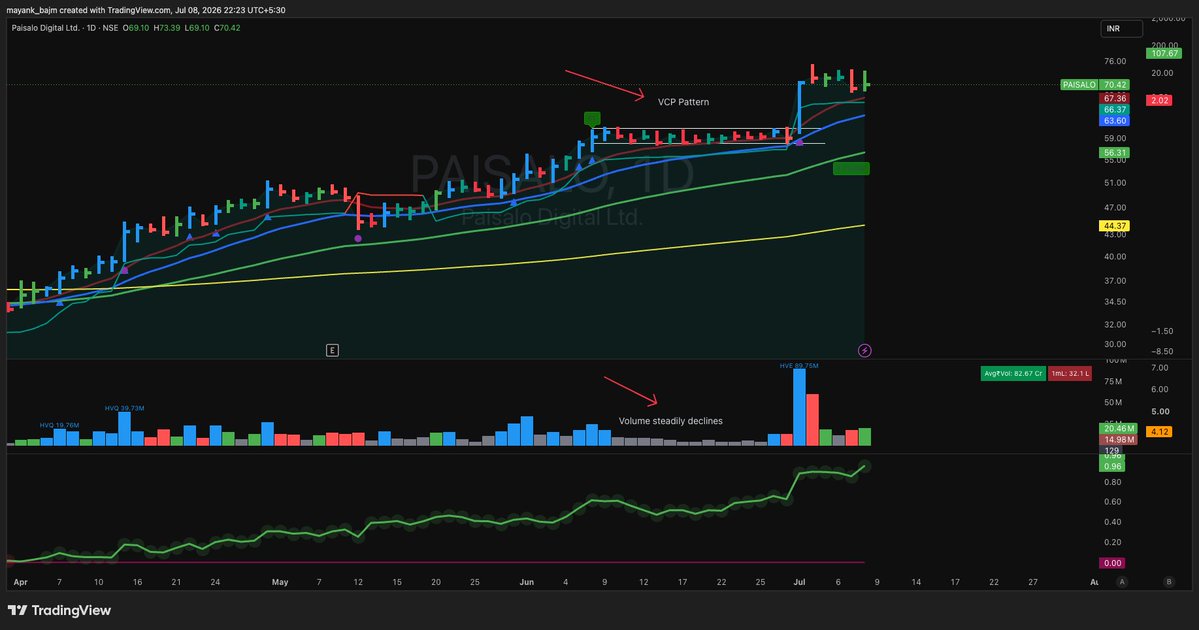Click the green rectangle marker near the July candles
Viewport: 1199px width, 630px height.
851,168
